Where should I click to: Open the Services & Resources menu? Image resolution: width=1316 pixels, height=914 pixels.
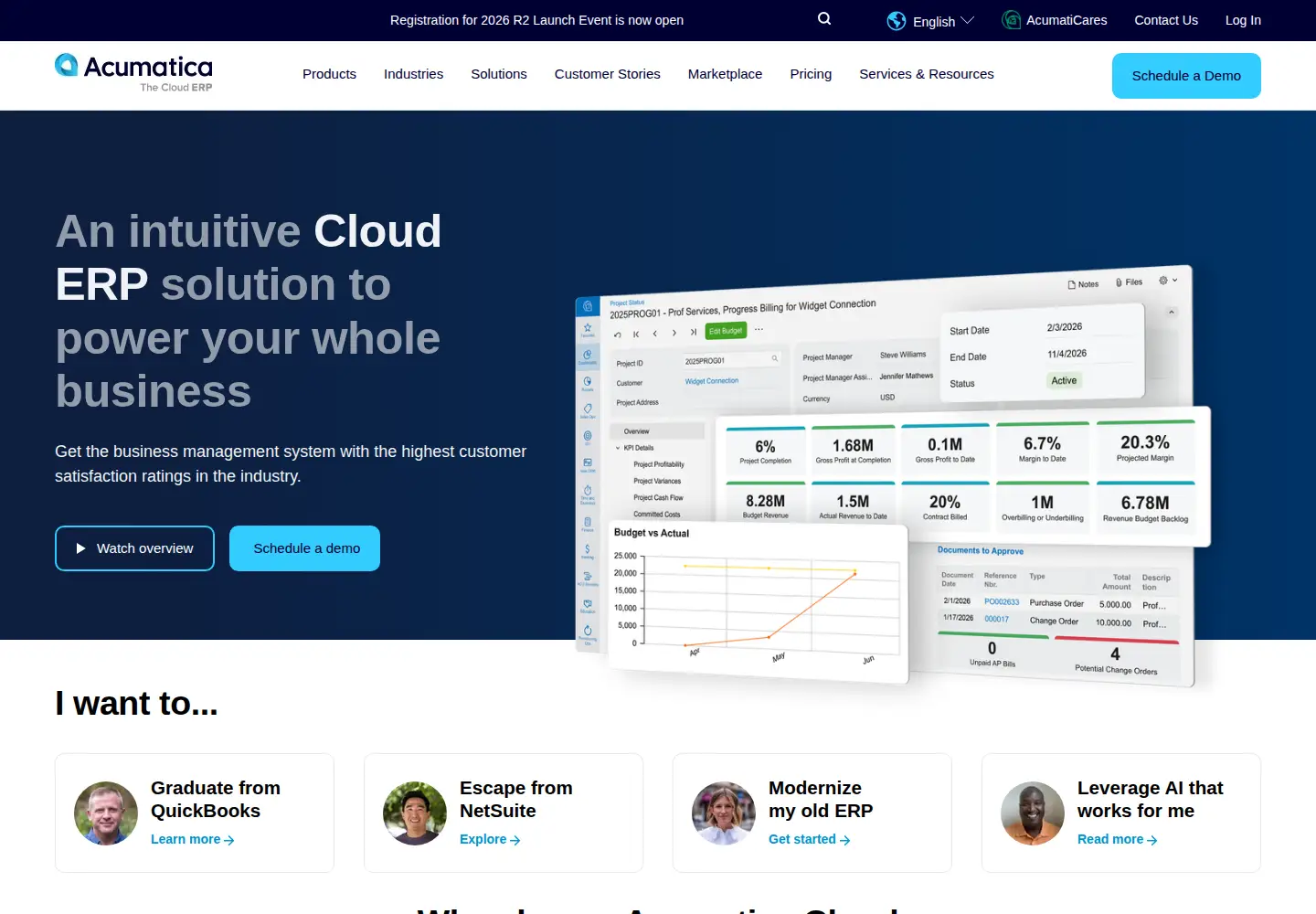click(x=927, y=74)
